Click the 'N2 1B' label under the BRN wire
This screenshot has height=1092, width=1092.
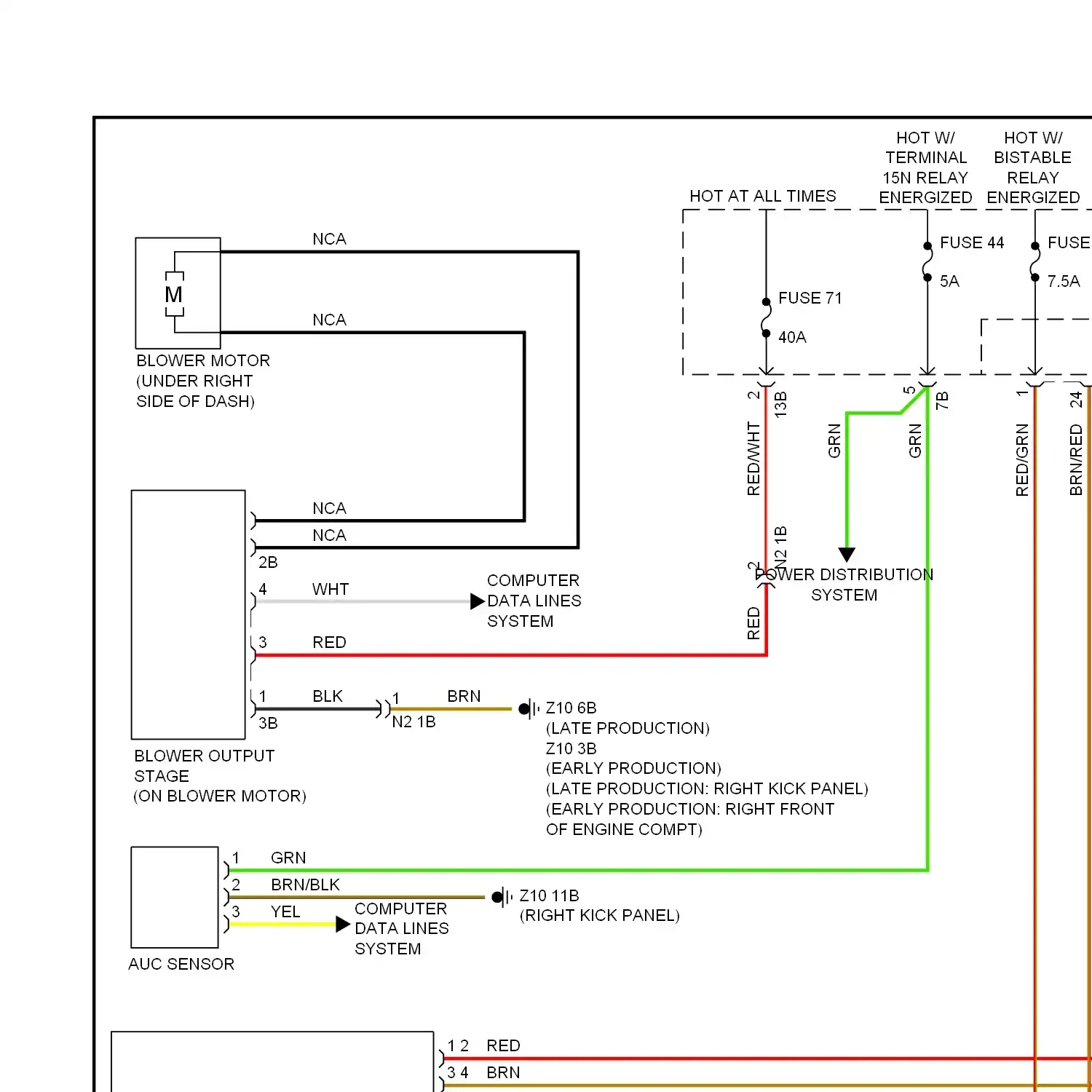[414, 722]
